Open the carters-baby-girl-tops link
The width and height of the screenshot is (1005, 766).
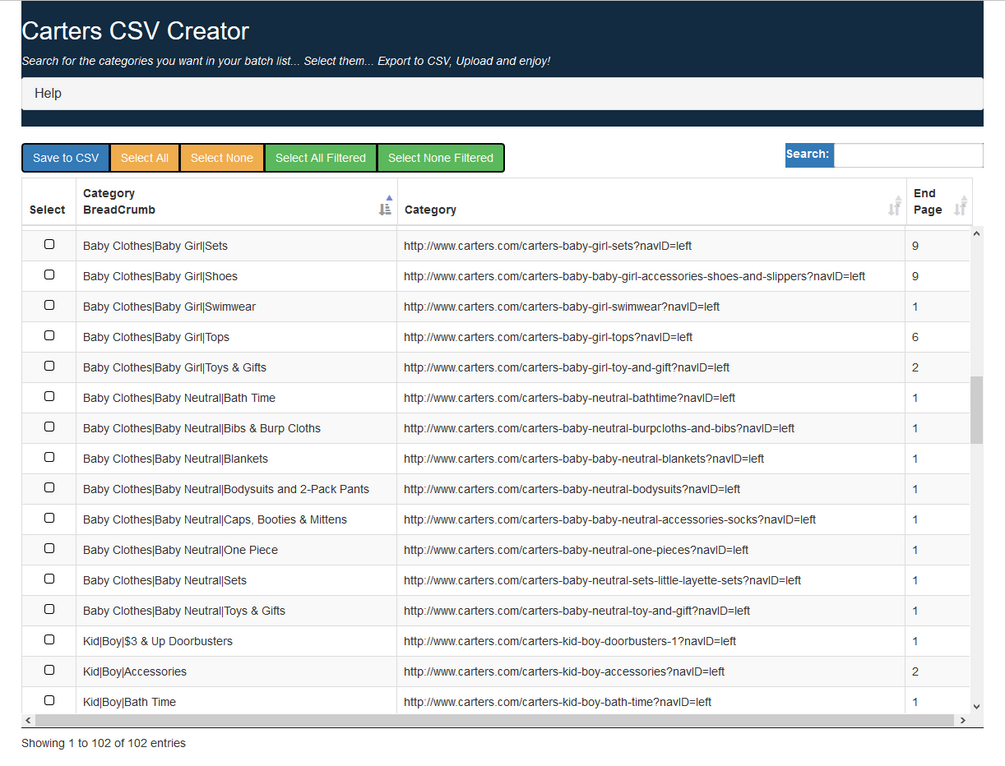(x=531, y=336)
